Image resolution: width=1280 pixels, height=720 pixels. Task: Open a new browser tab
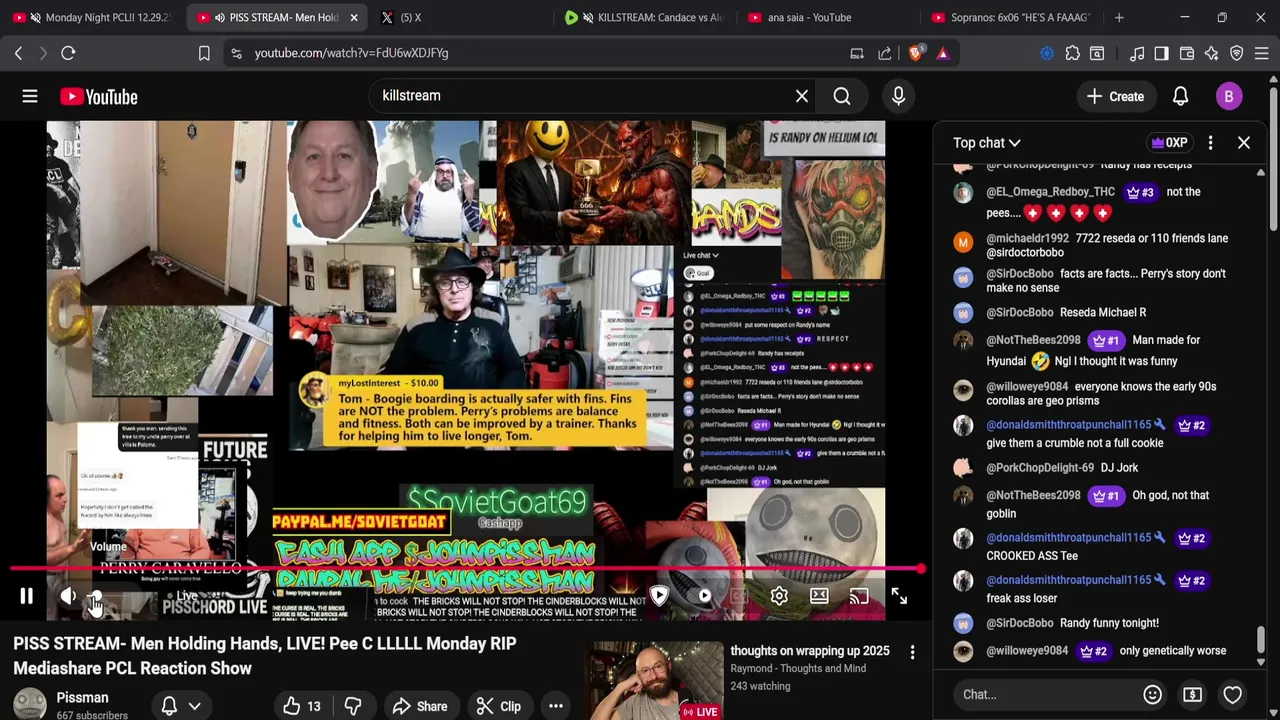point(1119,18)
